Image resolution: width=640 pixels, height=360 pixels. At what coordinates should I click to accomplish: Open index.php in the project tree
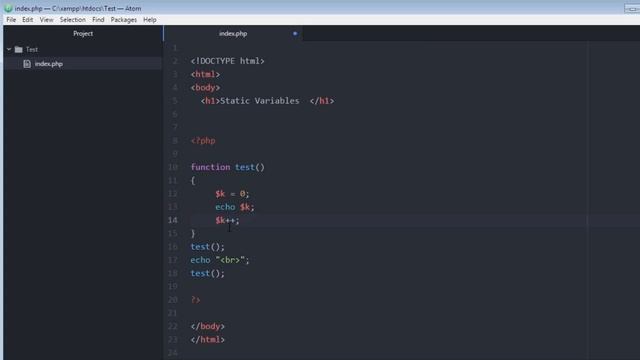click(49, 64)
